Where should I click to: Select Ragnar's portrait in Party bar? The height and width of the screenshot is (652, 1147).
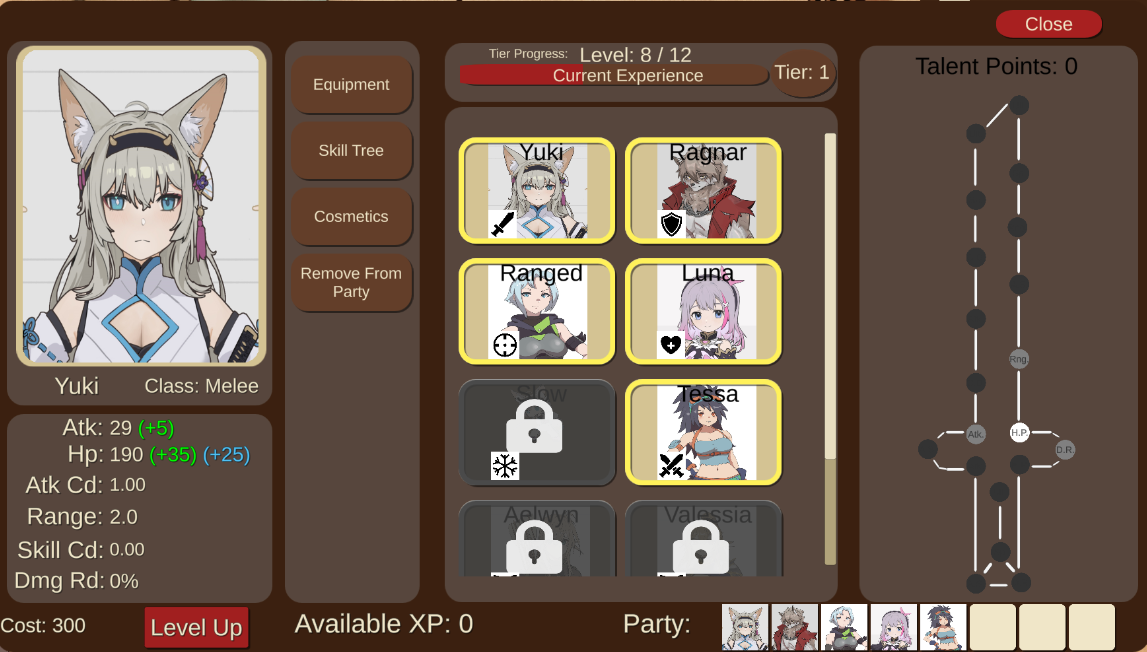[794, 627]
